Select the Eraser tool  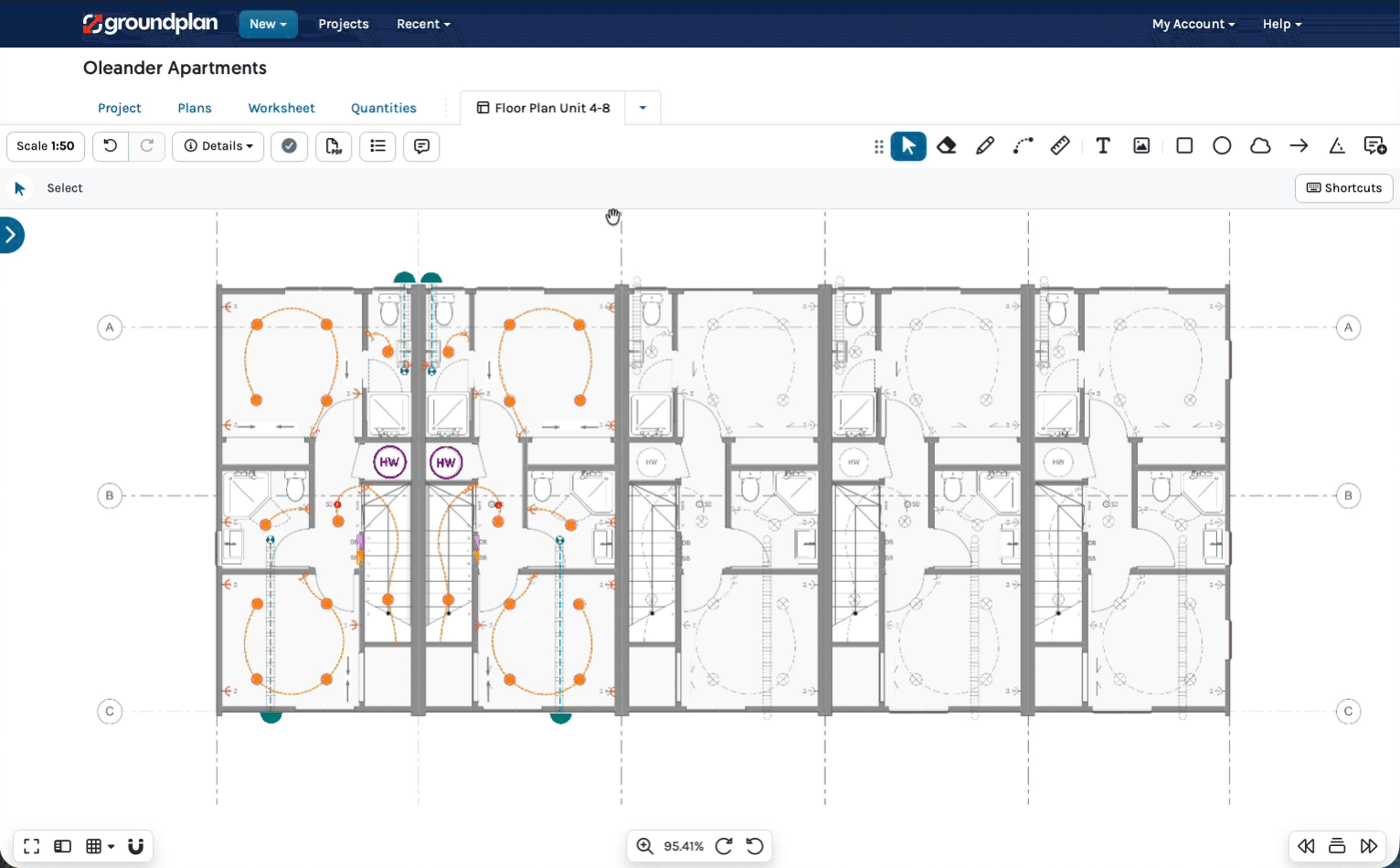[x=947, y=146]
